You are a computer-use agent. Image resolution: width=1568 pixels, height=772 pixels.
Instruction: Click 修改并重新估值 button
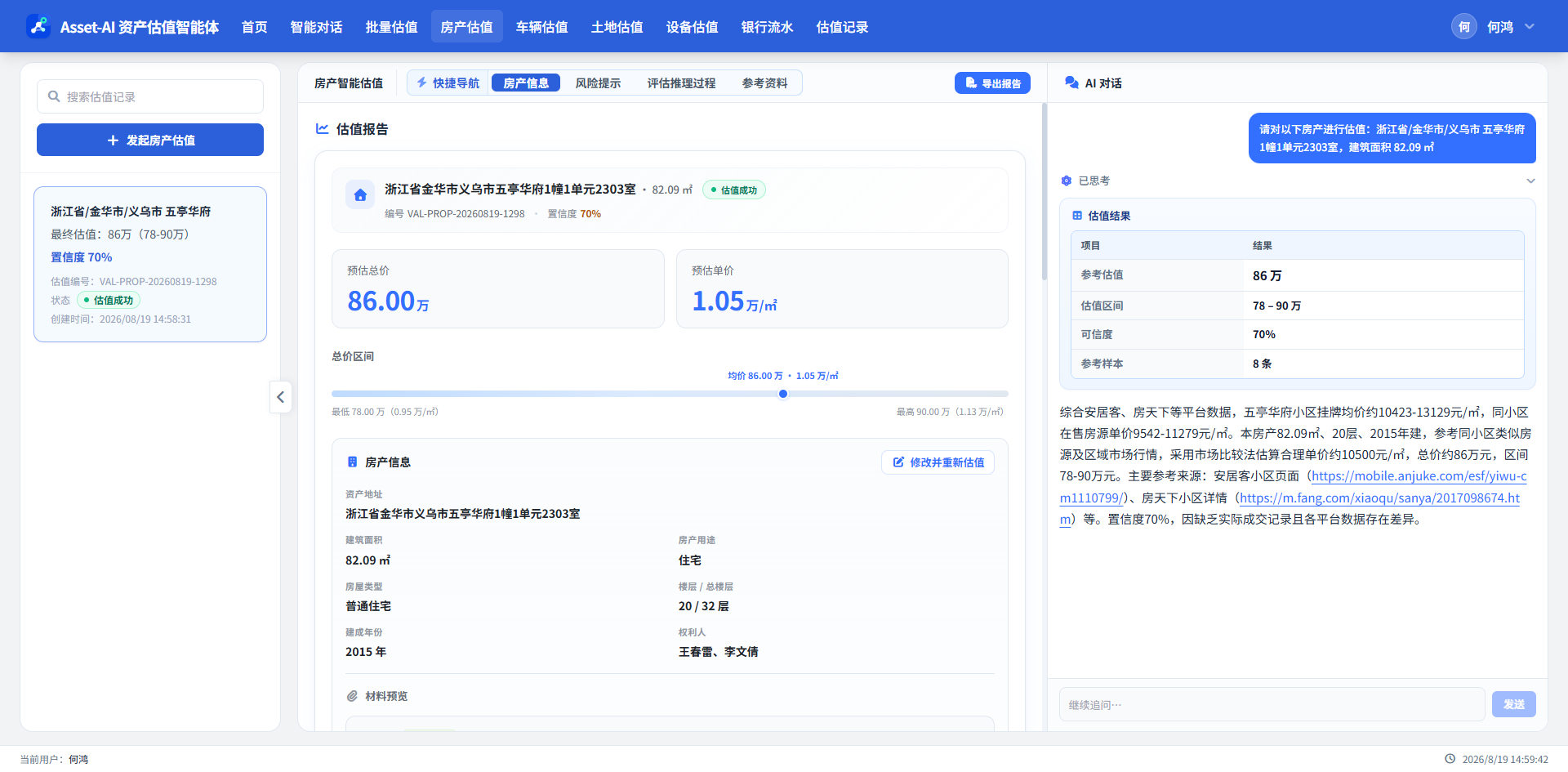(938, 462)
